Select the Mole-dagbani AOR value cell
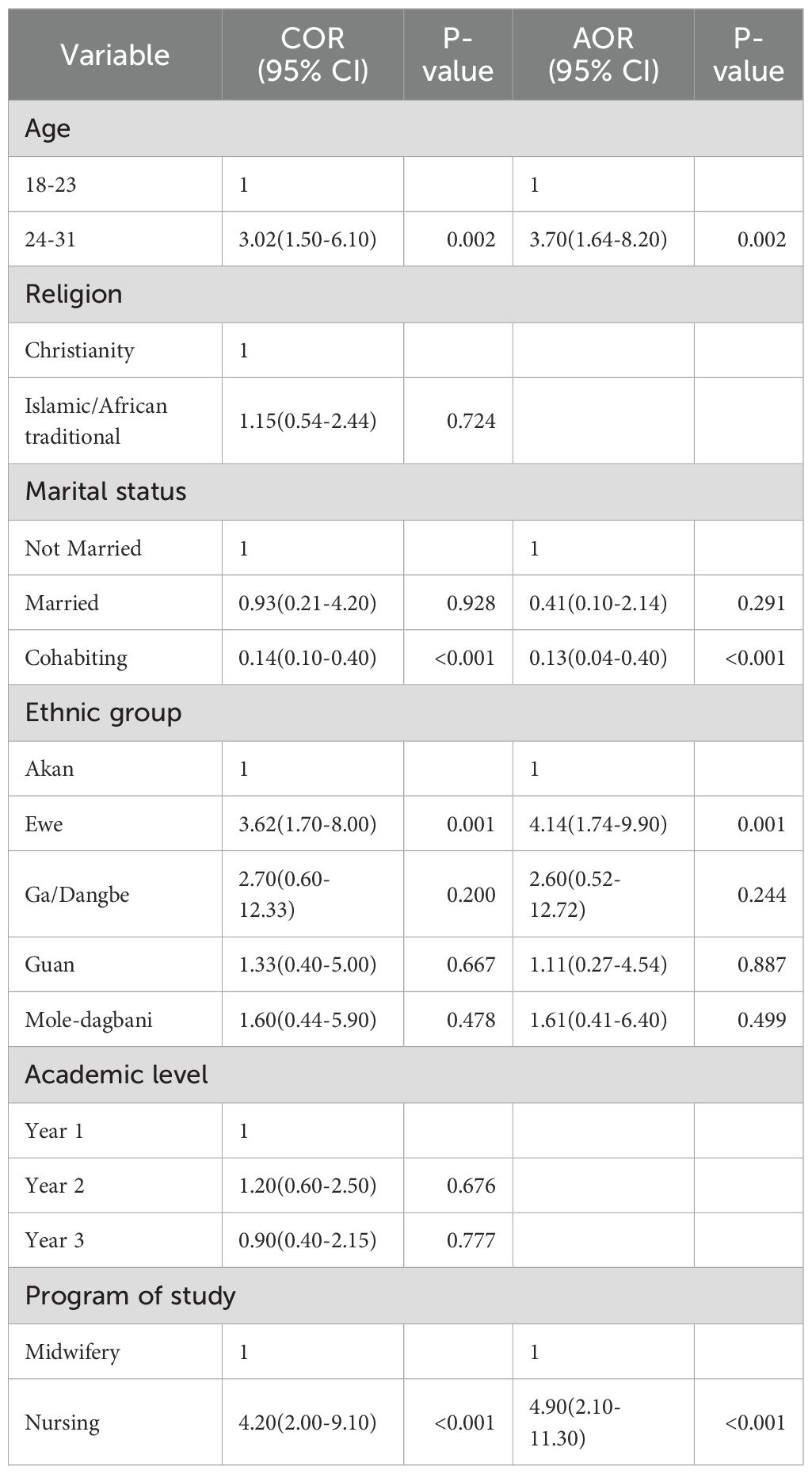 coord(598,1020)
